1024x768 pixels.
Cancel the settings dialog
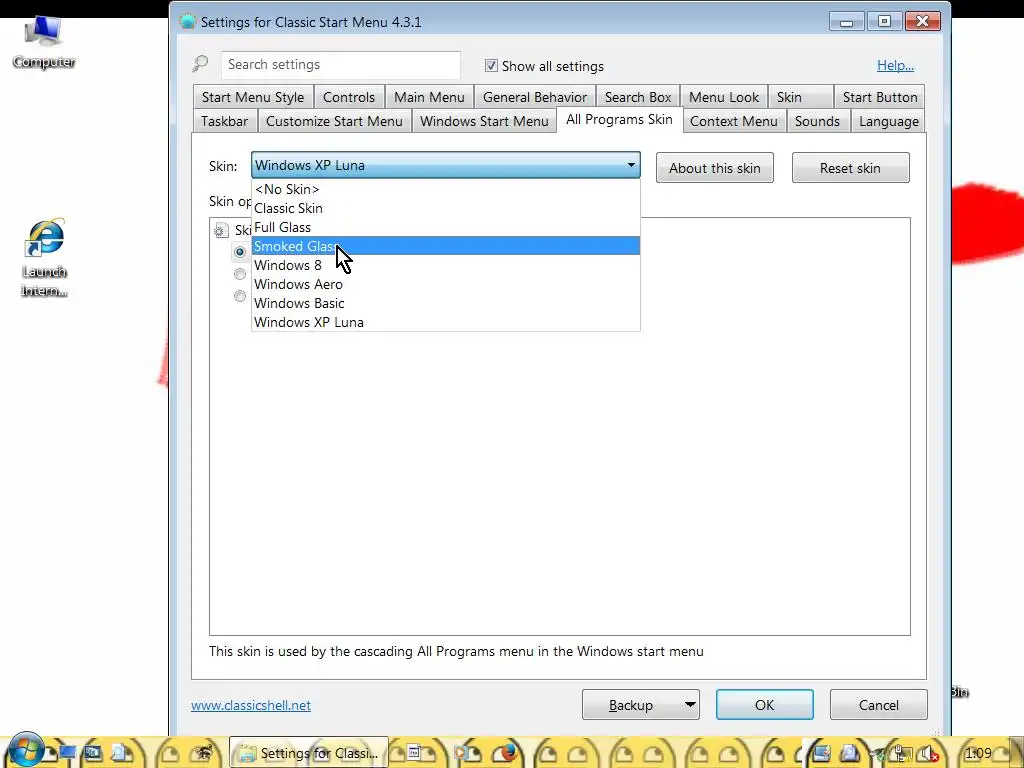pos(878,705)
